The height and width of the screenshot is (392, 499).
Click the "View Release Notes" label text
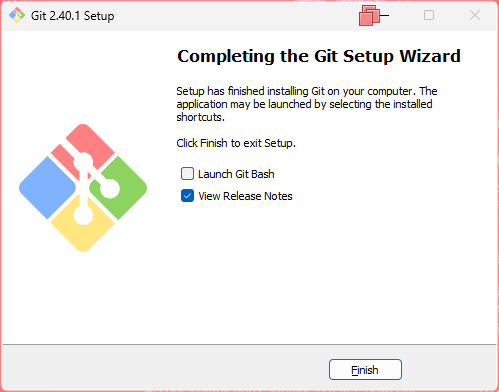tap(245, 196)
